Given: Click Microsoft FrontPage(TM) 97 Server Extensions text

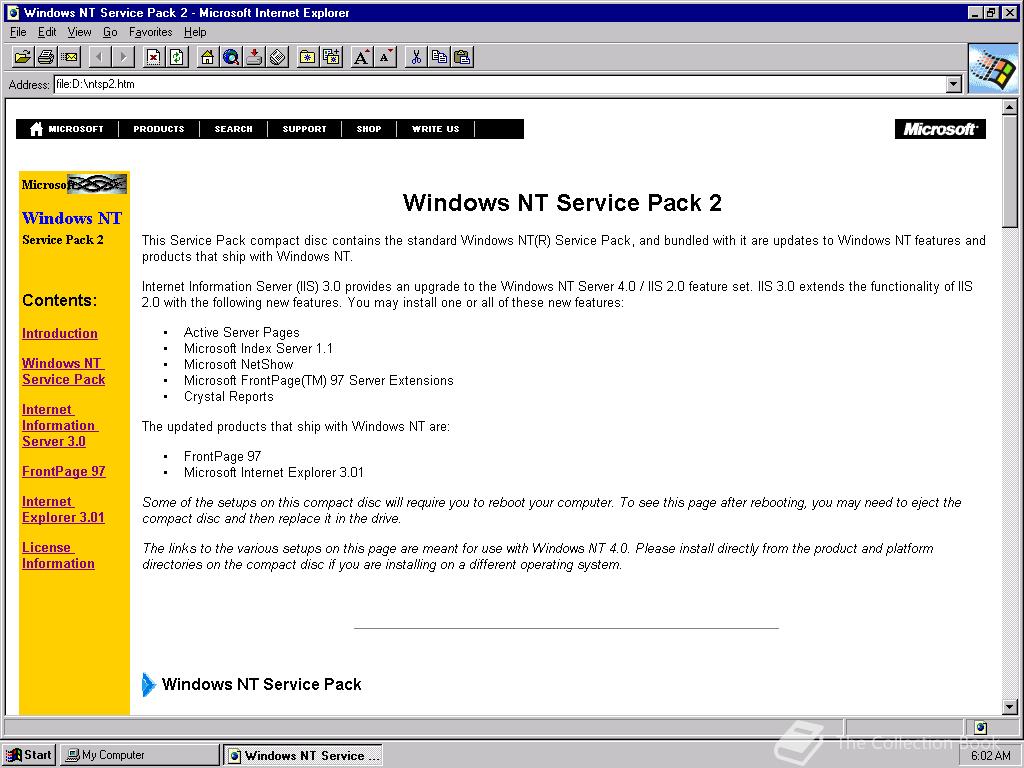Looking at the screenshot, I should point(319,381).
